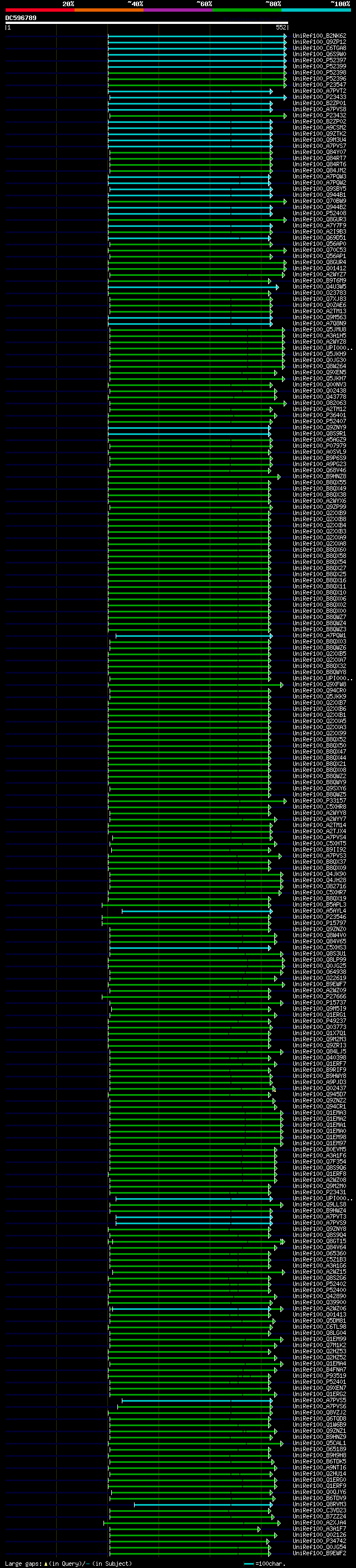Select hit label UniRef100_Q2XXB7
The height and width of the screenshot is (1568, 356).
coord(319,703)
